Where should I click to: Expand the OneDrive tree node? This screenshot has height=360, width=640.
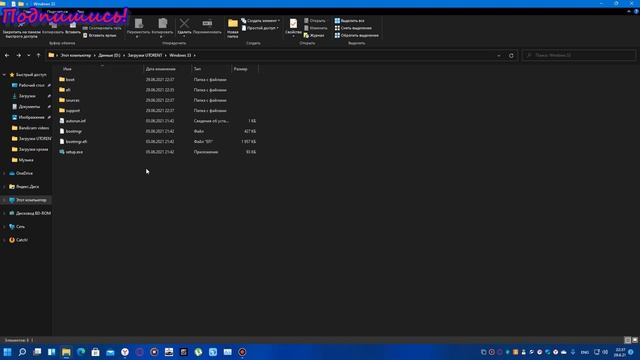pos(4,173)
